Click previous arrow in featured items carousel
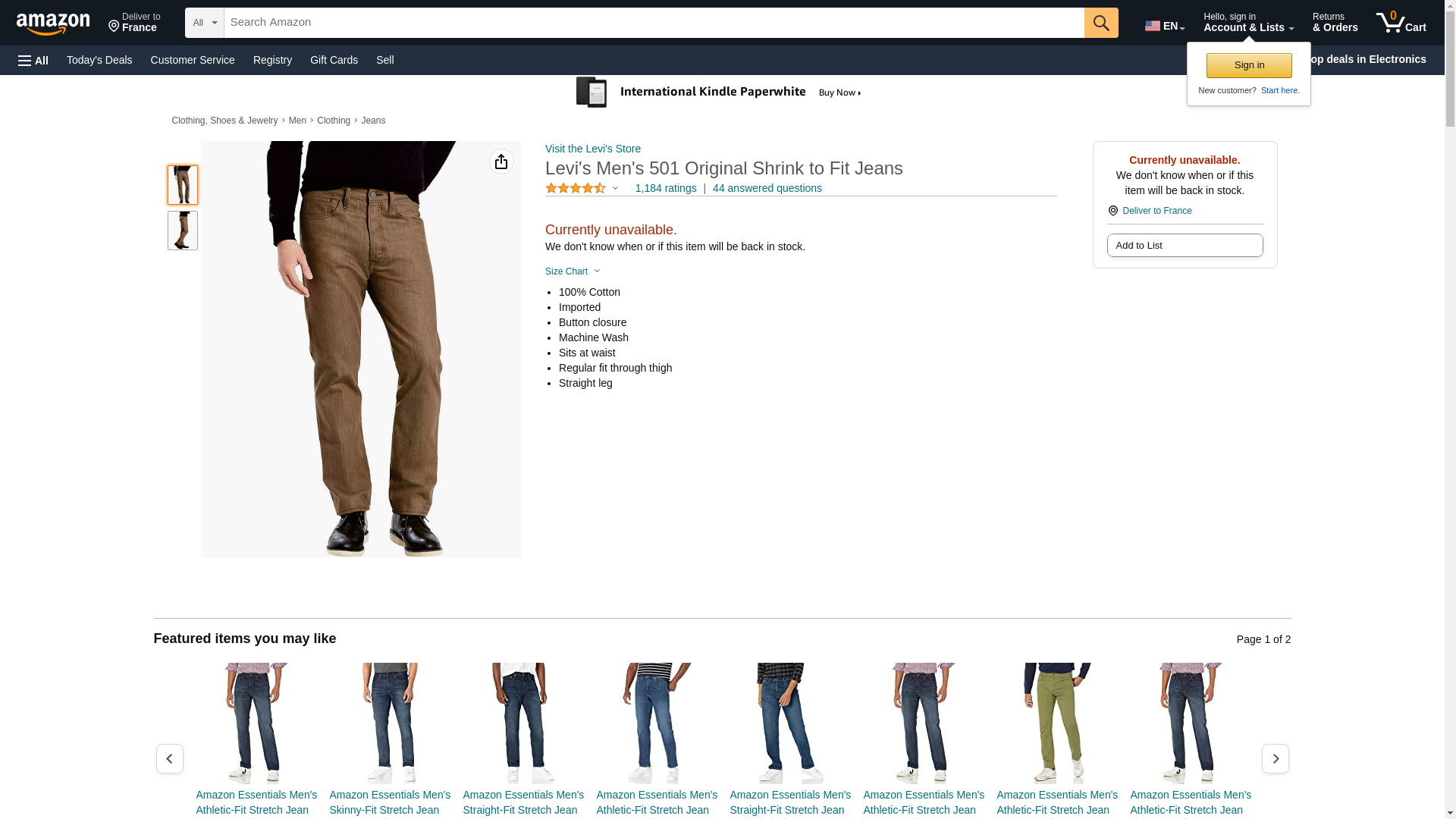 click(169, 758)
